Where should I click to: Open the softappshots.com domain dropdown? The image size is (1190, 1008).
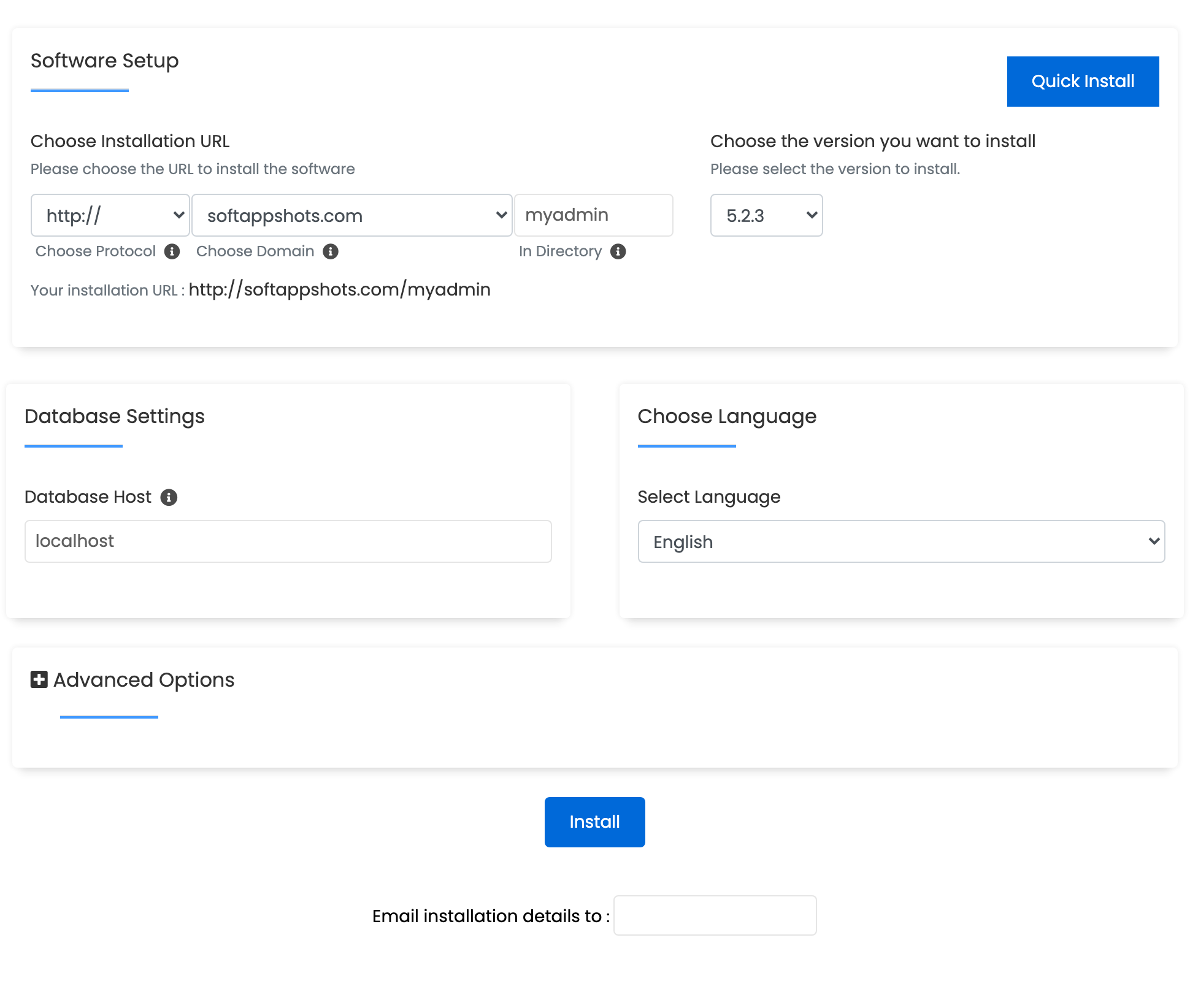click(x=351, y=215)
